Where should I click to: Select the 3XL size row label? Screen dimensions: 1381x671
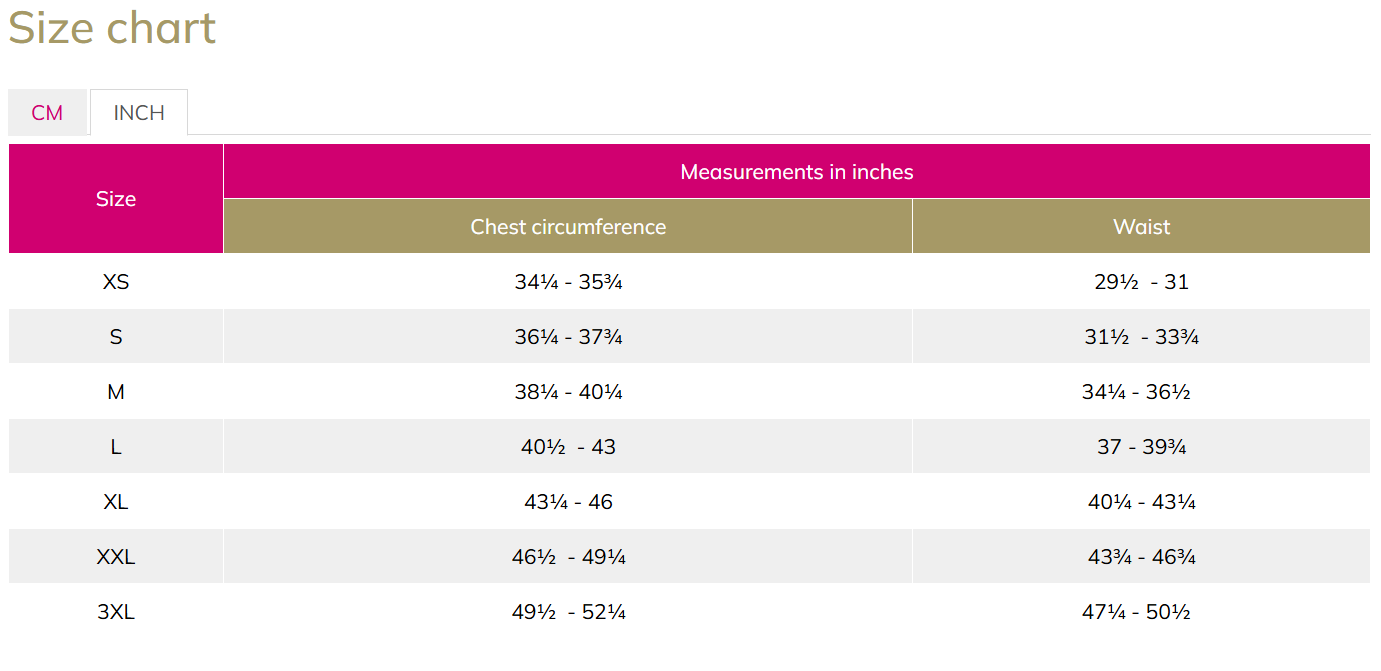click(x=116, y=612)
